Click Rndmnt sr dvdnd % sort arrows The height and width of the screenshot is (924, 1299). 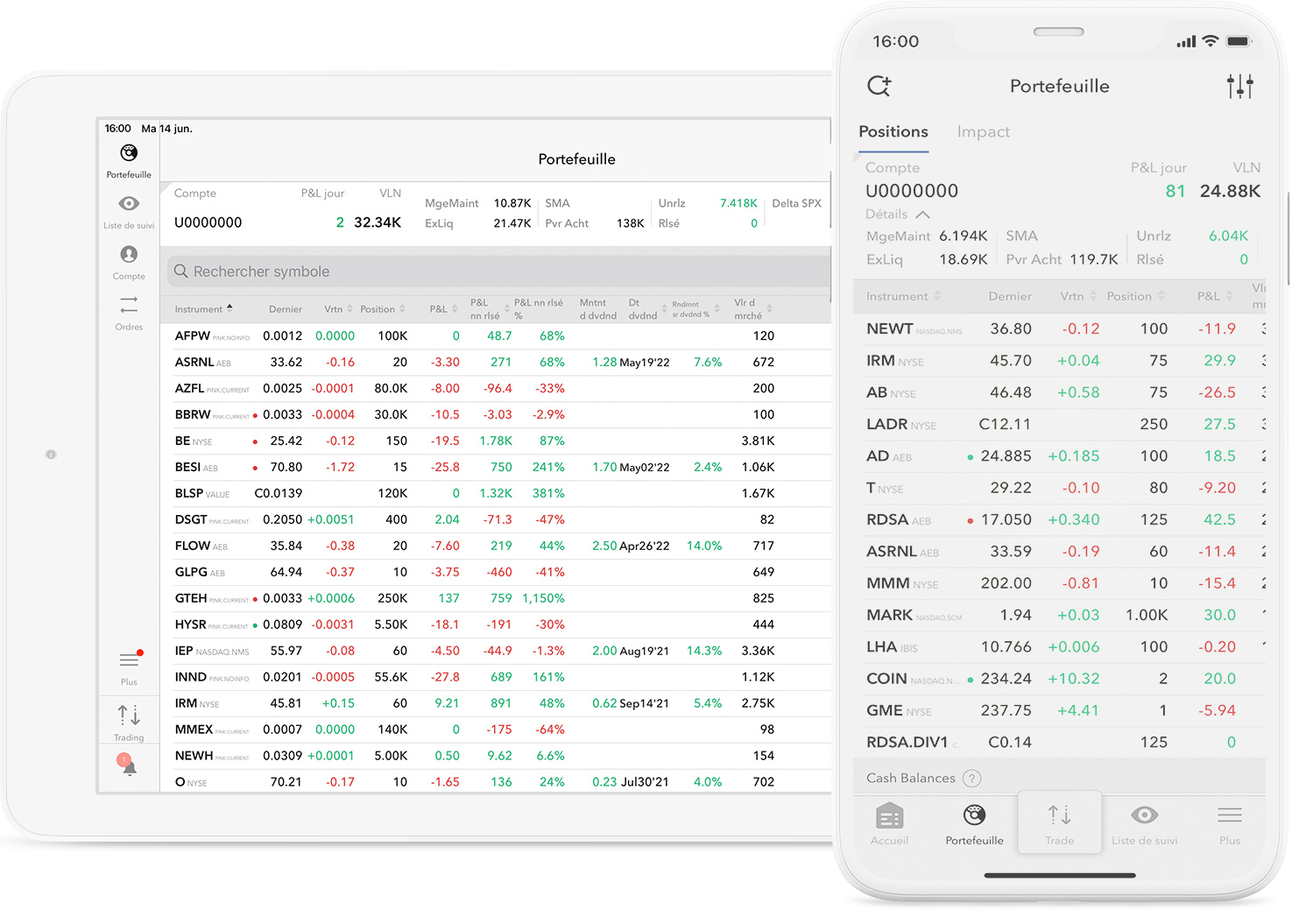pos(718,309)
